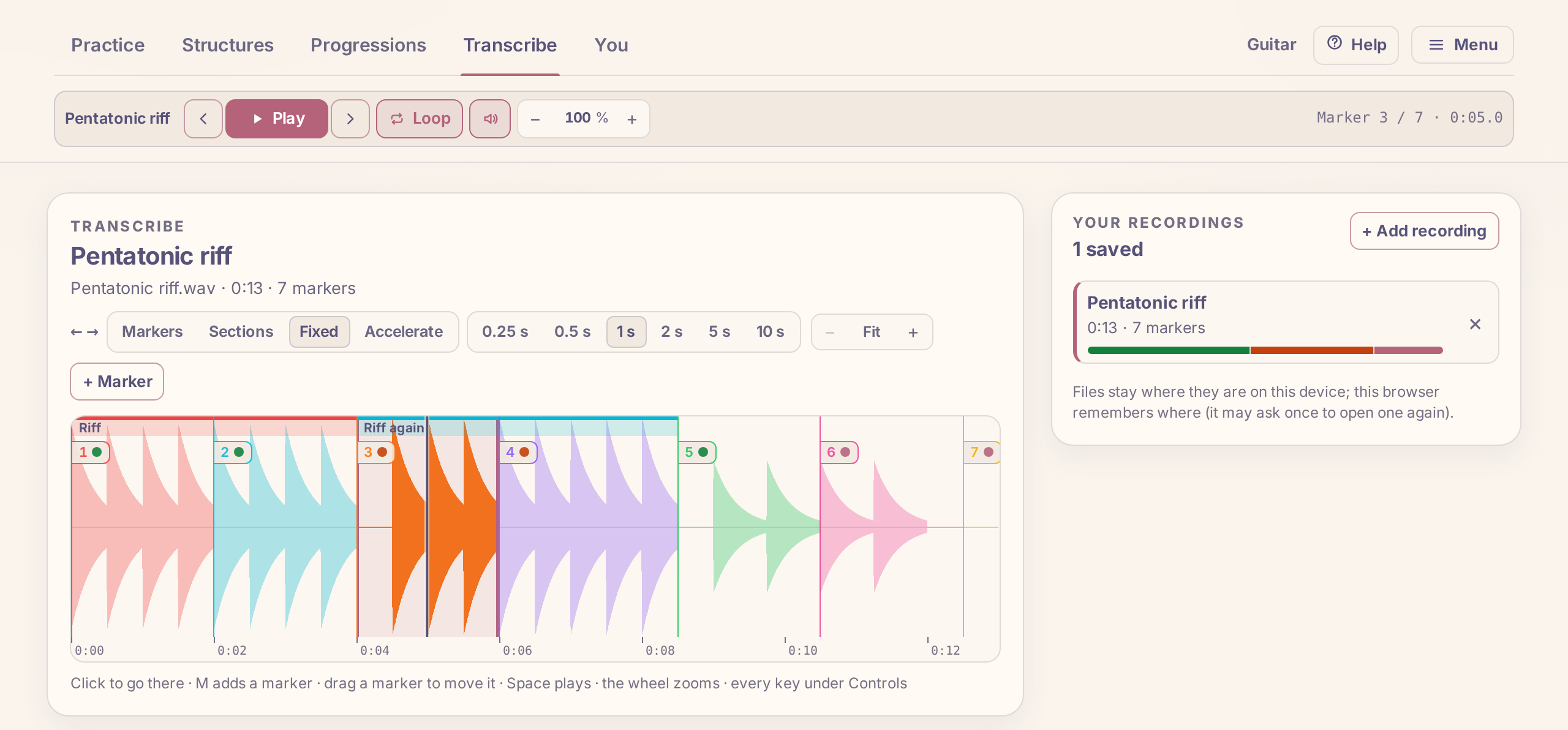
Task: Choose the 2 s step length
Action: (672, 332)
